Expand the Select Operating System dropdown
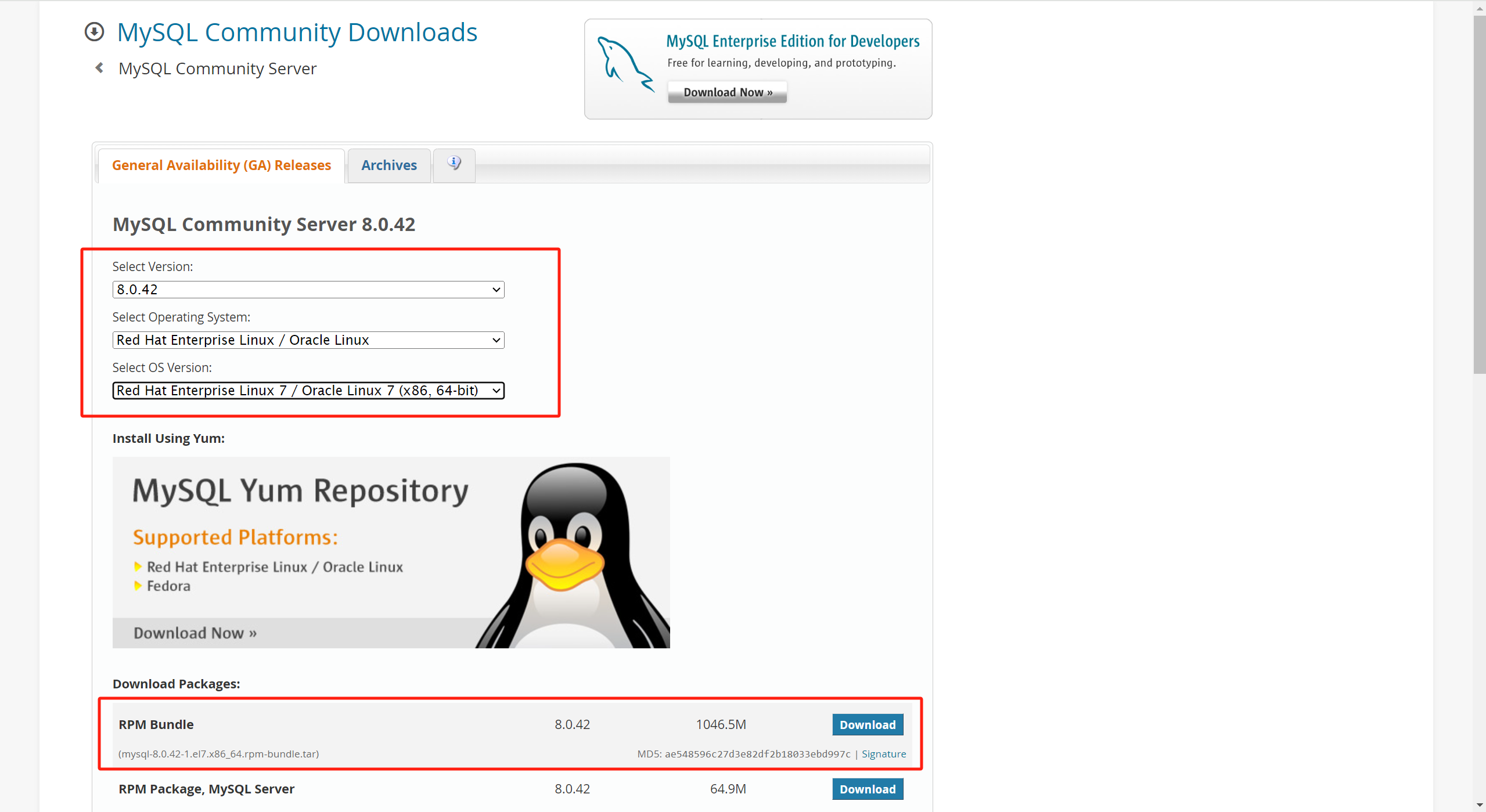Screen dimensions: 1486x812 [308, 340]
